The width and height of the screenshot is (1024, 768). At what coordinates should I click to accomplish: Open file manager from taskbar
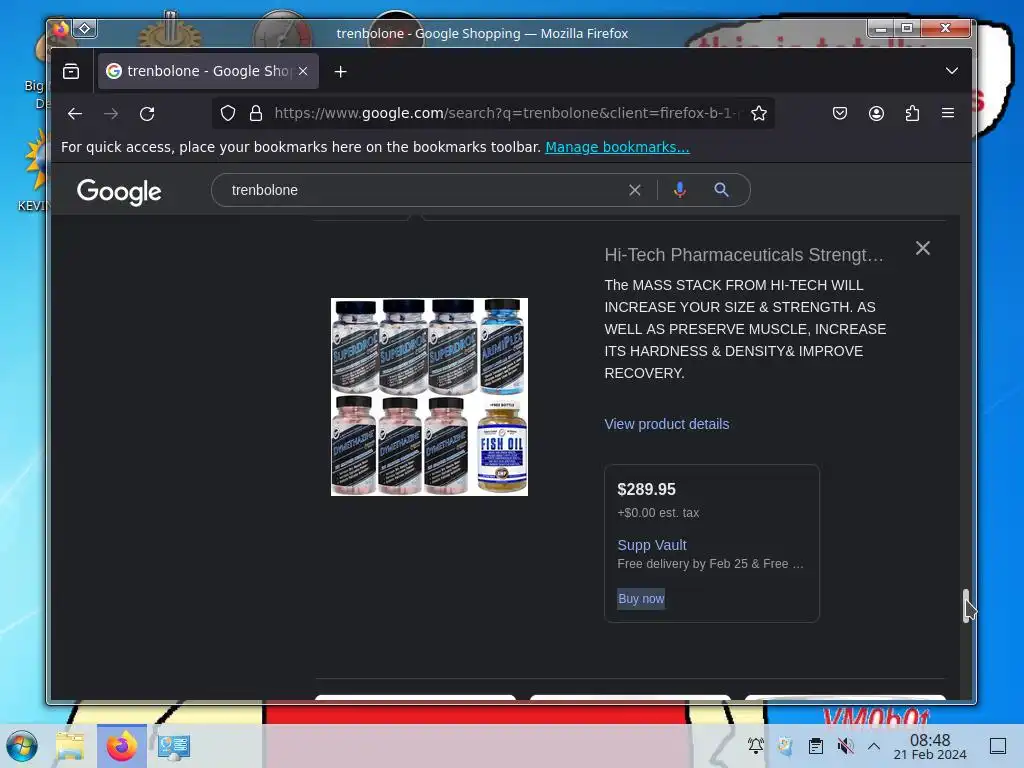point(70,746)
